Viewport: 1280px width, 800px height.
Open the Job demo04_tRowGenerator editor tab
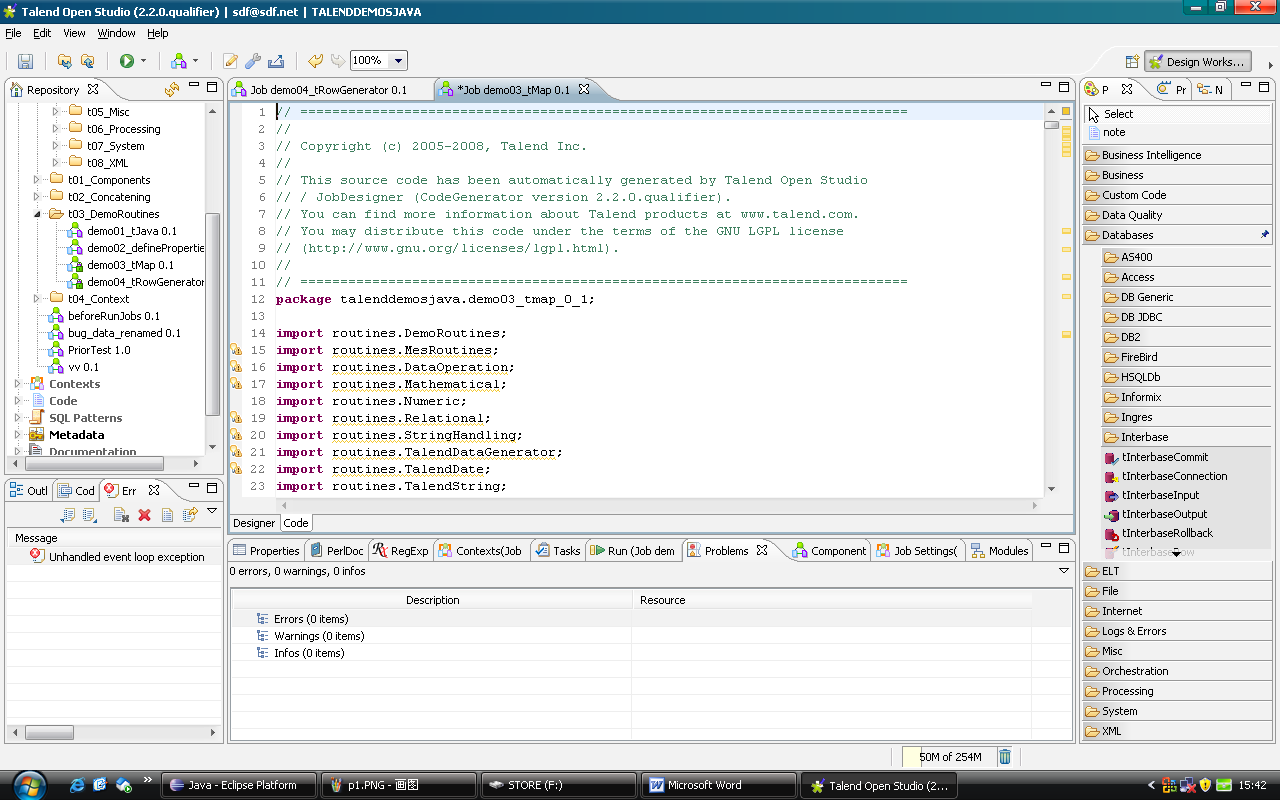click(328, 90)
